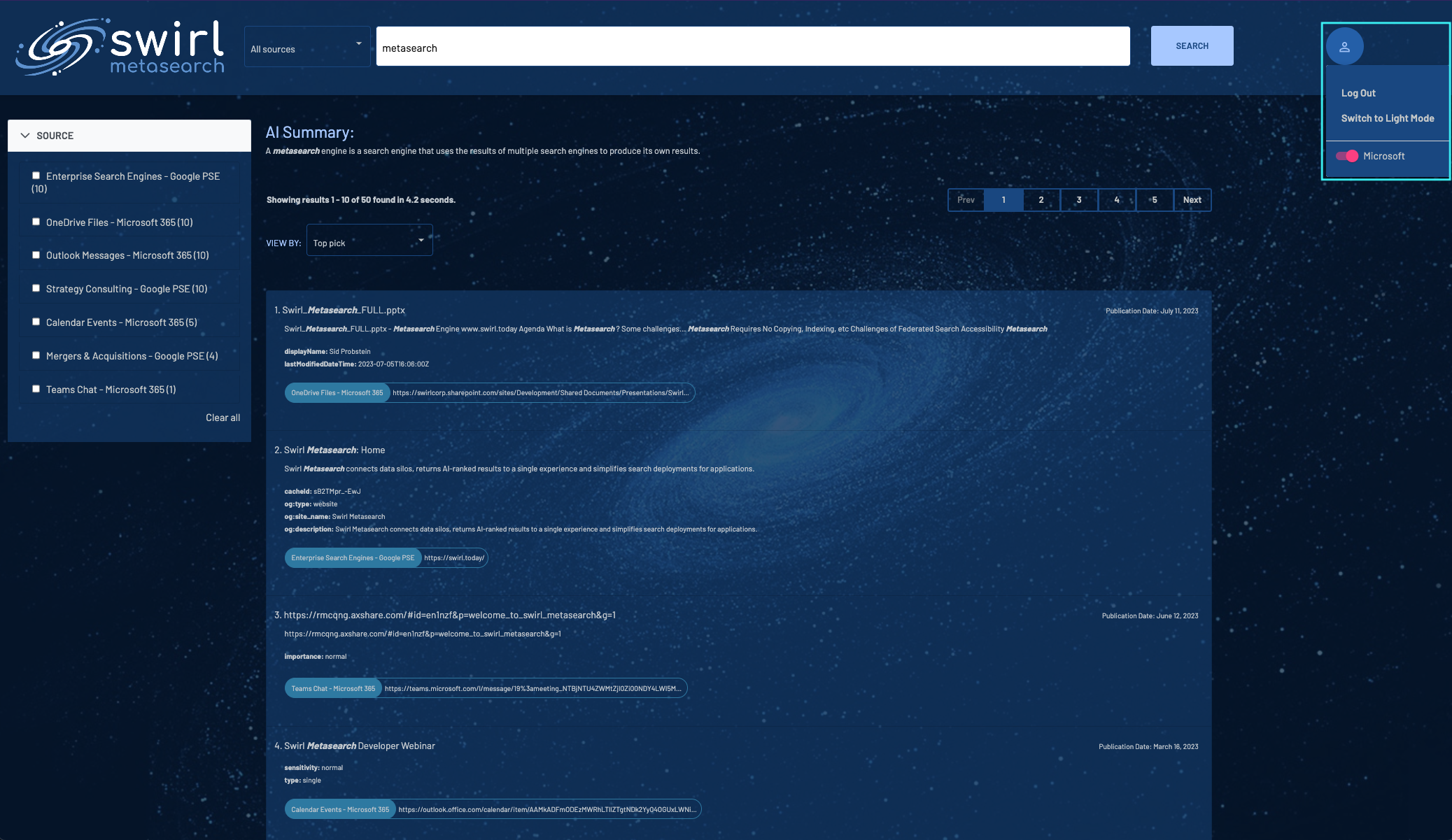Click the metasearch query input field
The image size is (1452, 840).
[x=753, y=46]
